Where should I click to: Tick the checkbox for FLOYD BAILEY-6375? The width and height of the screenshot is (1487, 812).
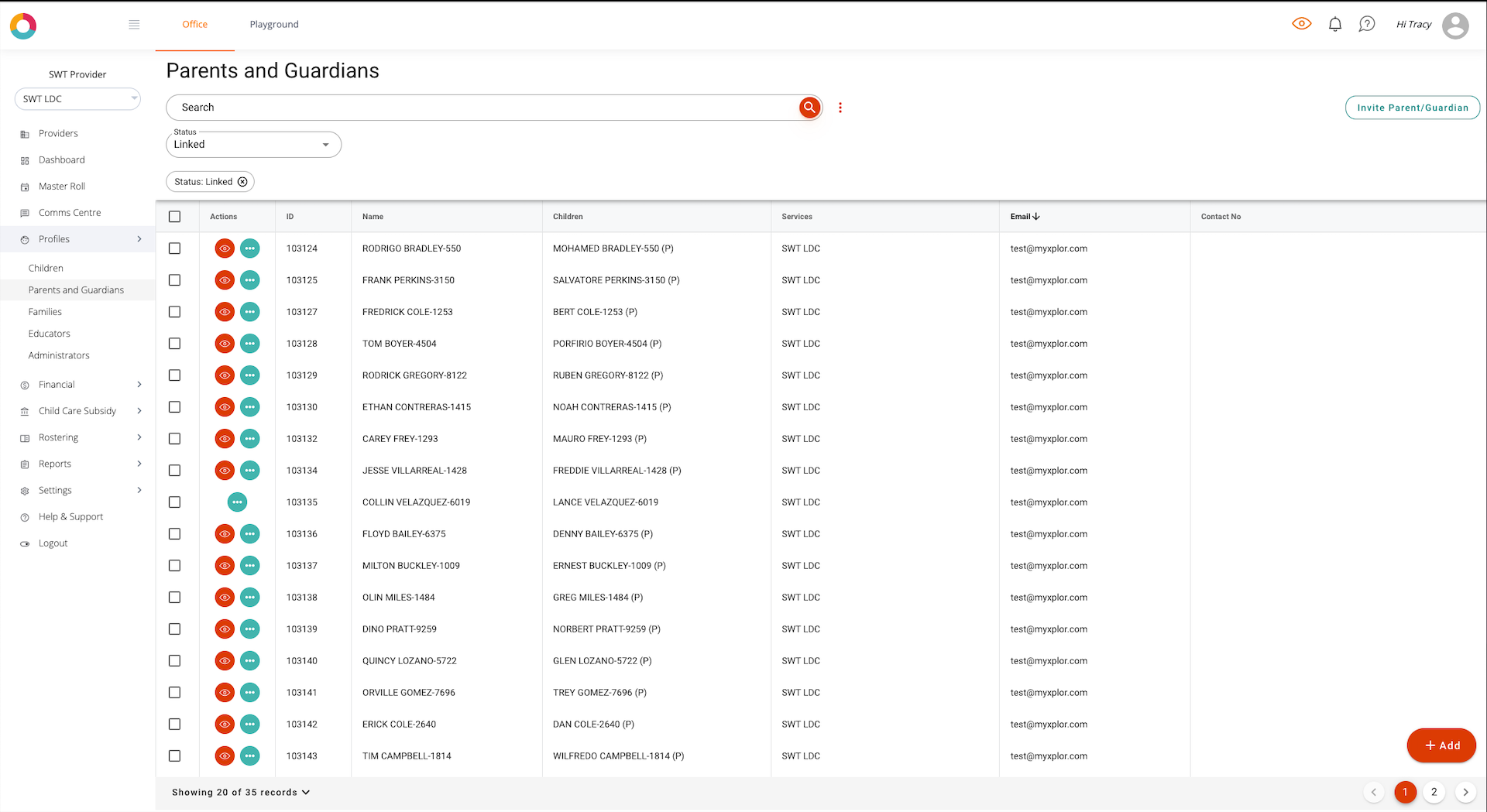coord(175,534)
